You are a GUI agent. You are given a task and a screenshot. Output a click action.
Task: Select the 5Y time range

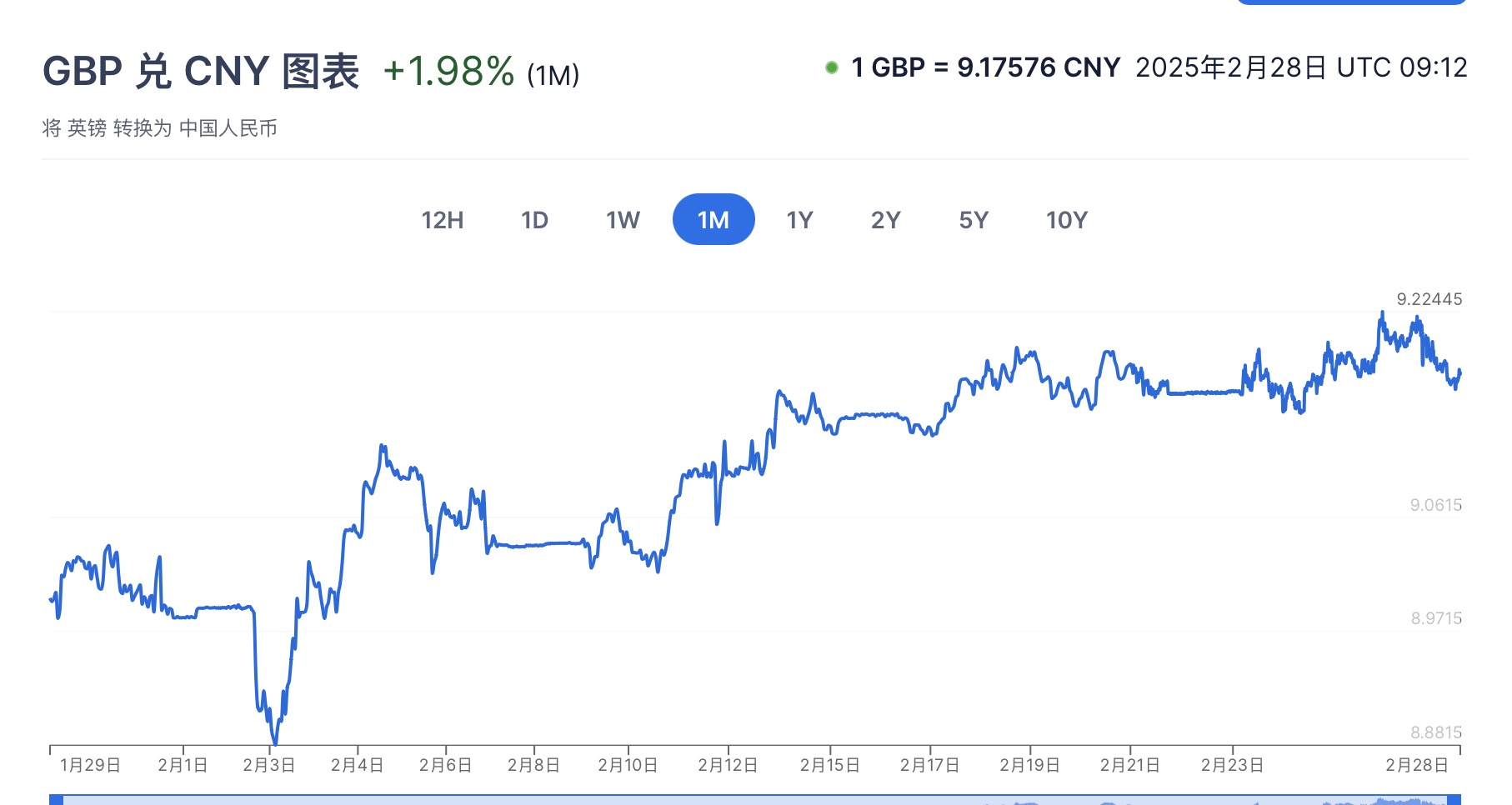coord(973,220)
